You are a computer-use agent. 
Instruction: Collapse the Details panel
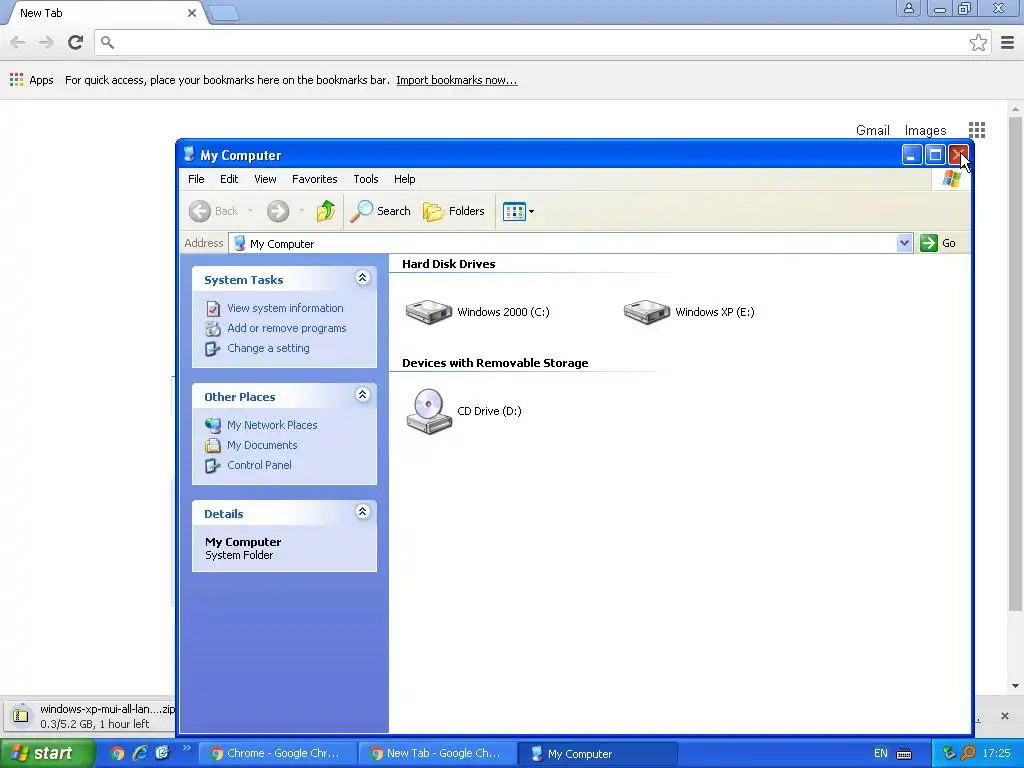[x=362, y=512]
